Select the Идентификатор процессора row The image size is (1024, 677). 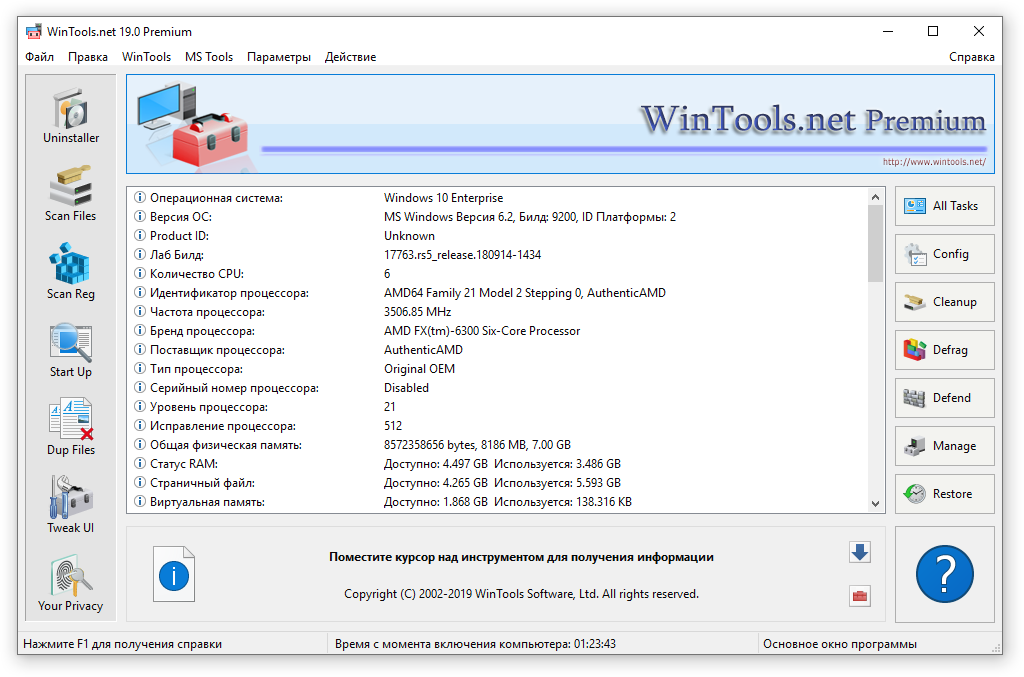499,293
